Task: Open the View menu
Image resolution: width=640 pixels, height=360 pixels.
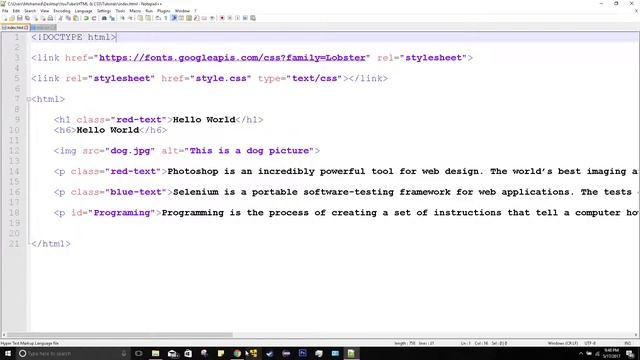Action: [45, 11]
